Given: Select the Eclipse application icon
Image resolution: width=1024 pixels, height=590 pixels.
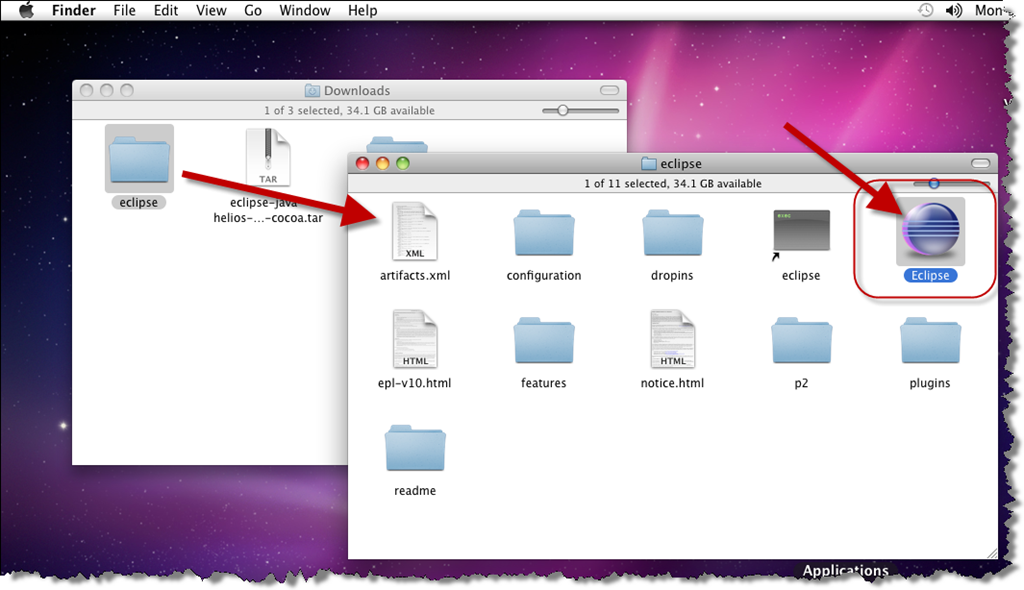Looking at the screenshot, I should (x=930, y=231).
